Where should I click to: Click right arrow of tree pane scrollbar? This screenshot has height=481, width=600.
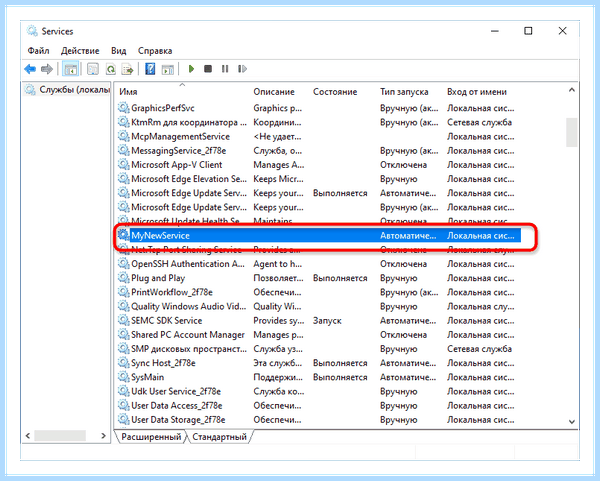point(103,435)
